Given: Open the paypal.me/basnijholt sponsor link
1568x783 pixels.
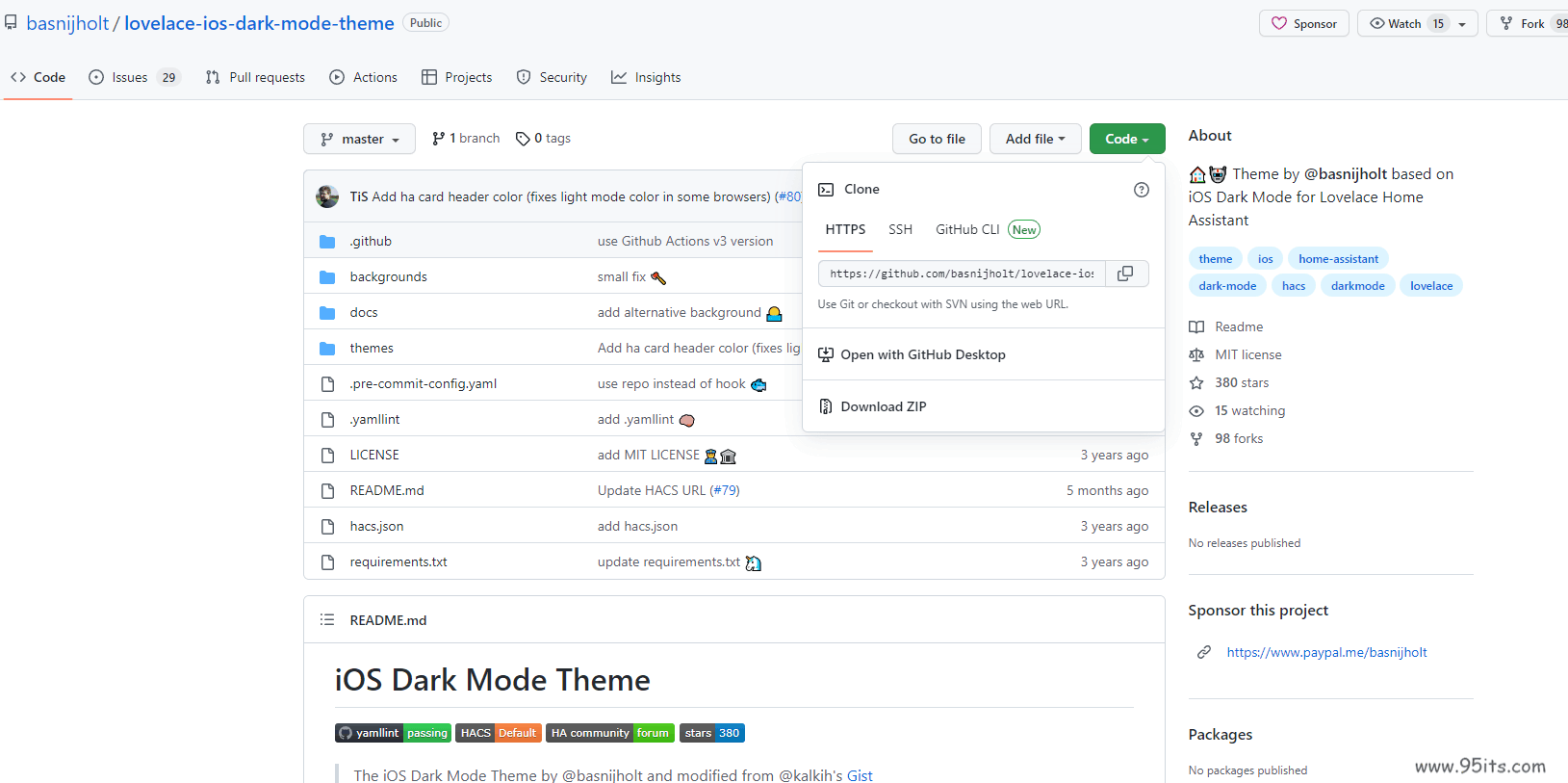Looking at the screenshot, I should [x=1326, y=653].
